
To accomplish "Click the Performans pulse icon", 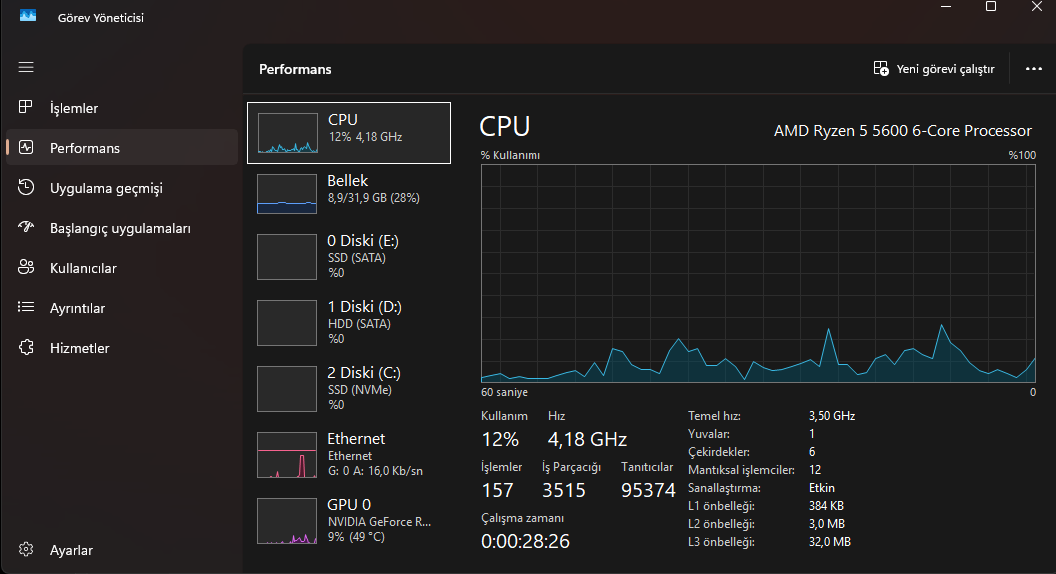I will pyautogui.click(x=26, y=148).
